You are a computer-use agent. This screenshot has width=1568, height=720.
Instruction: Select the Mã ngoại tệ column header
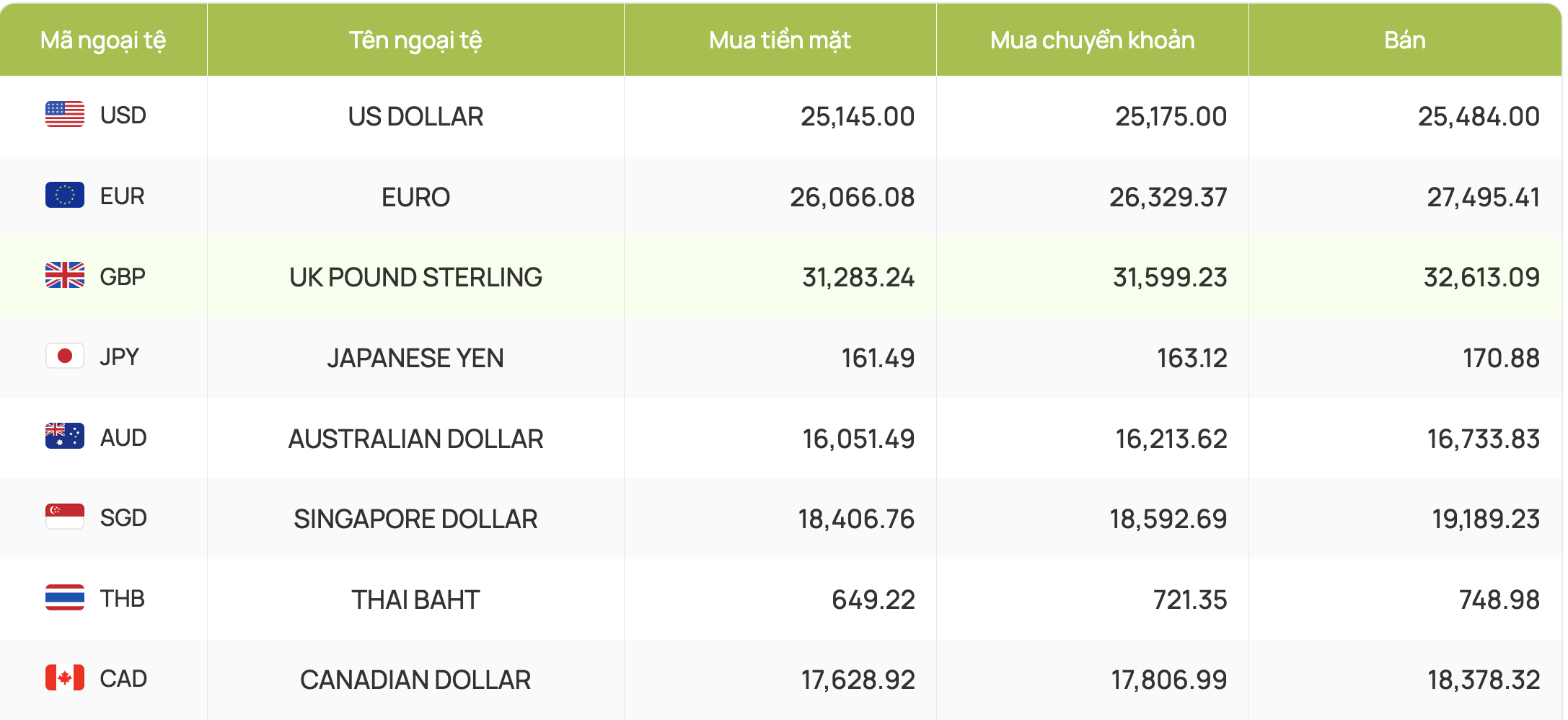[x=103, y=40]
